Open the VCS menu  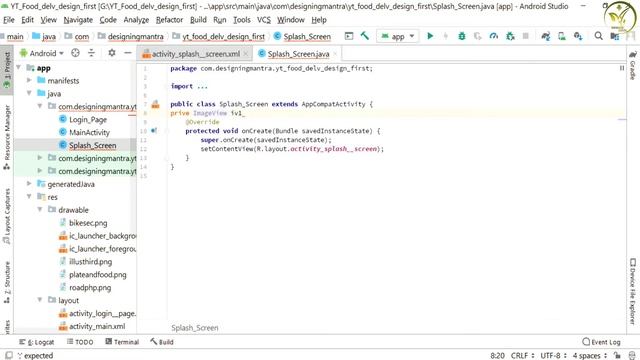(264, 20)
